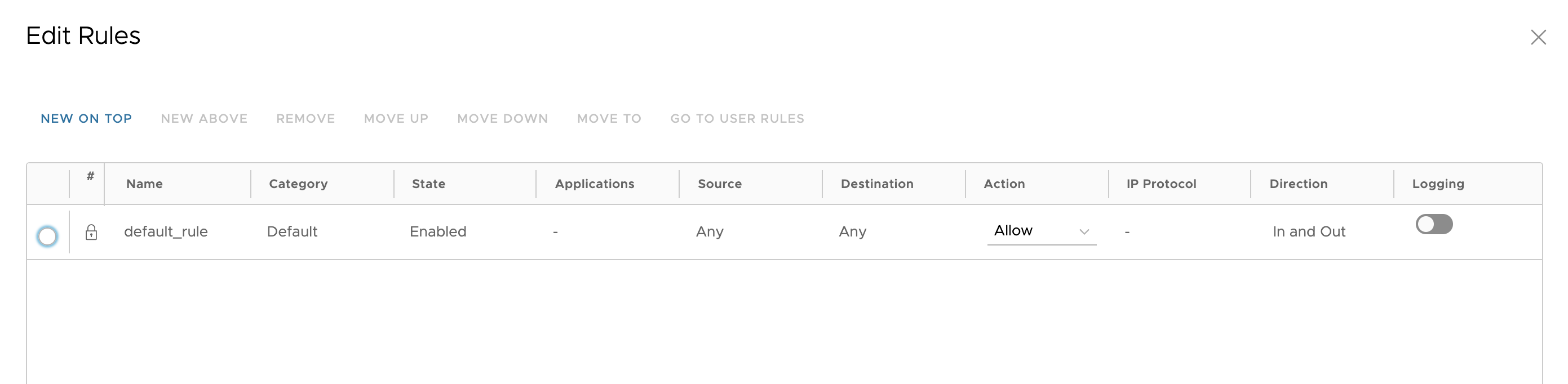Click the Direction column header

click(x=1297, y=184)
